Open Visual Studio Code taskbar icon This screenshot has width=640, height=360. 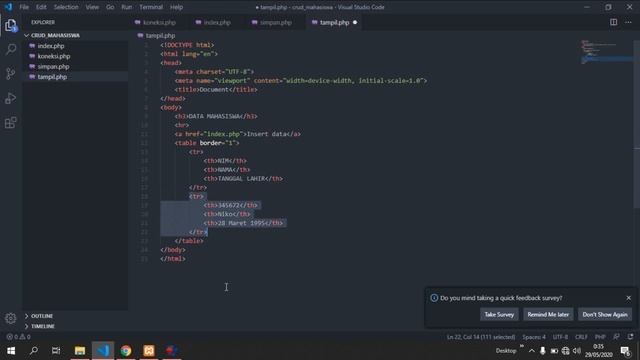click(x=103, y=351)
